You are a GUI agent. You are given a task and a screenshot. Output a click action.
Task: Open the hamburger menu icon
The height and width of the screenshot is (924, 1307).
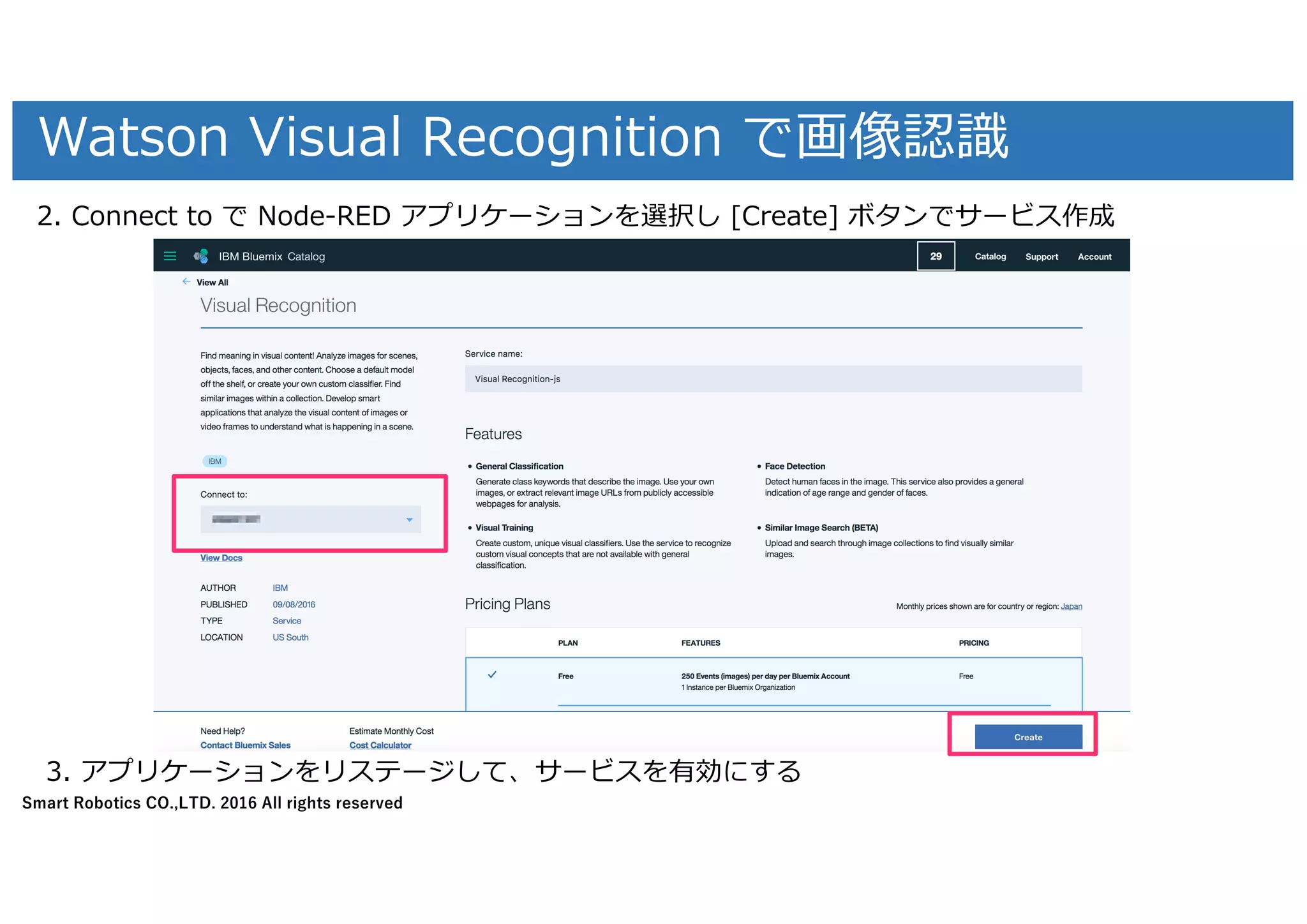click(170, 256)
